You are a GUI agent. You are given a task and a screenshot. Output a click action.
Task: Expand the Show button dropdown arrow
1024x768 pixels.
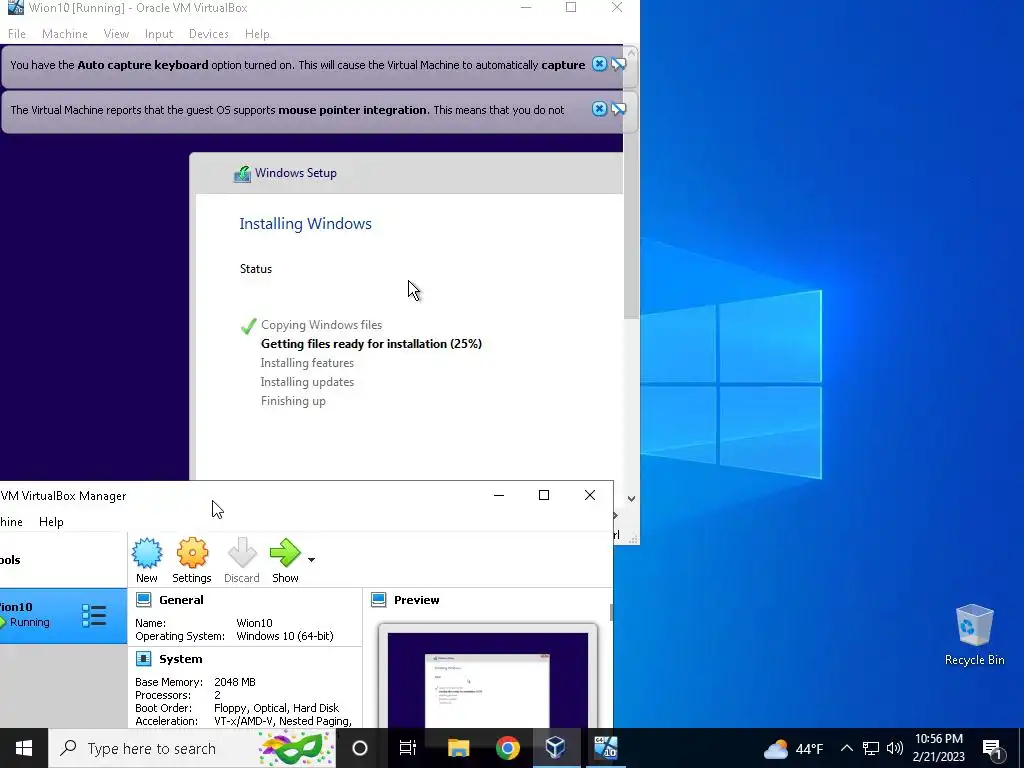coord(312,560)
